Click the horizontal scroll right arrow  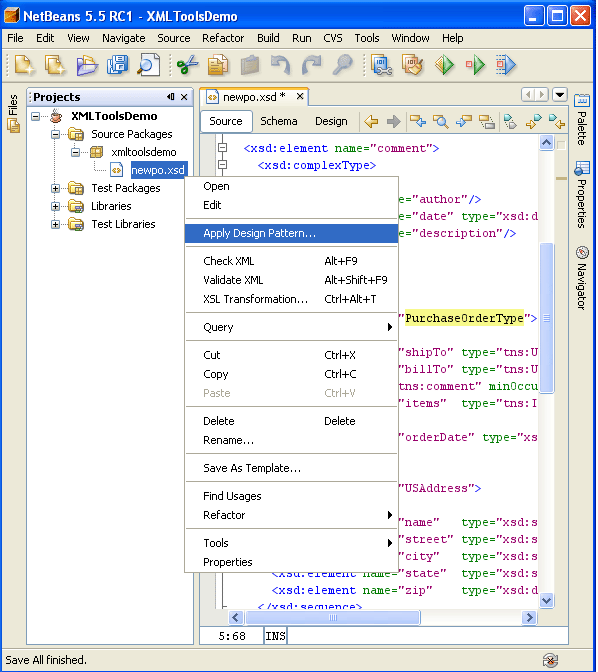pos(529,618)
